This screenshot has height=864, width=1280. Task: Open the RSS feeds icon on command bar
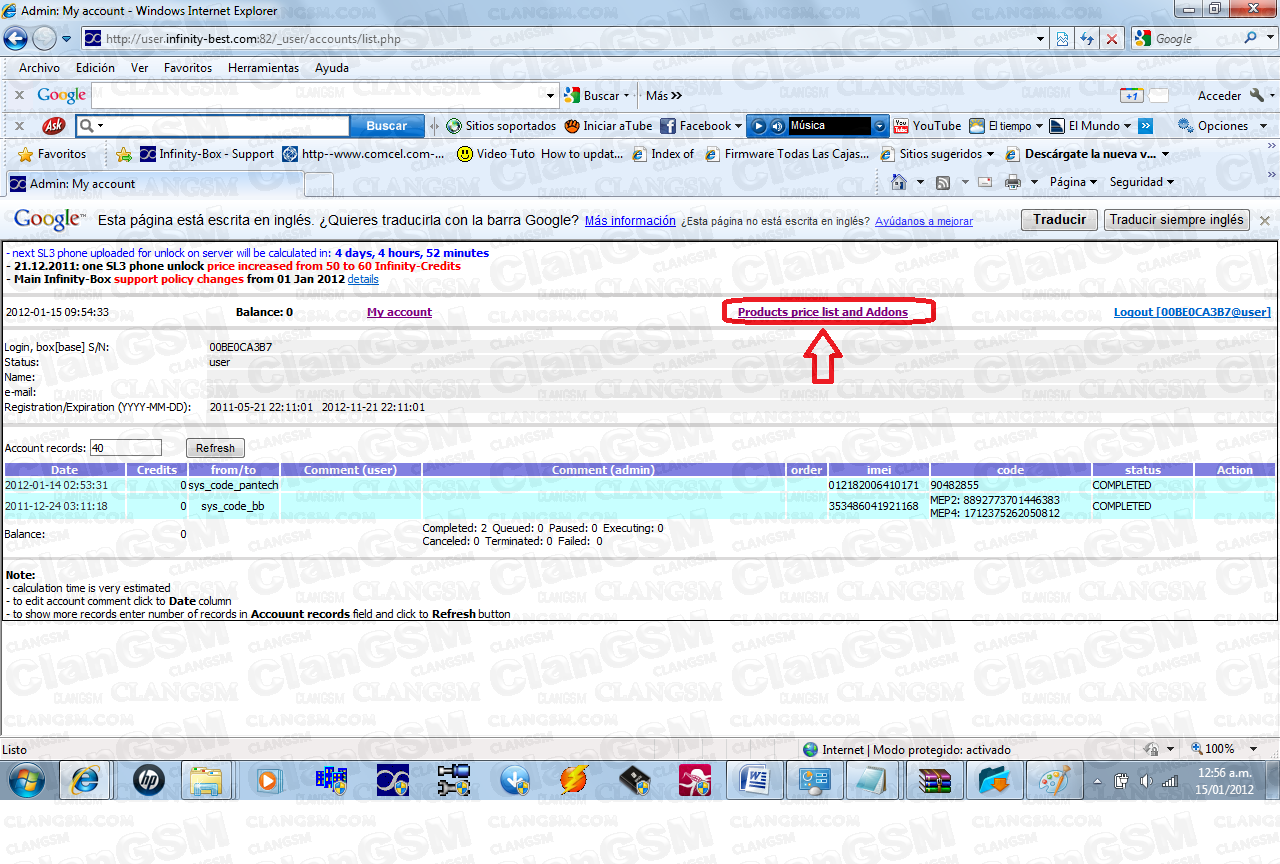944,181
